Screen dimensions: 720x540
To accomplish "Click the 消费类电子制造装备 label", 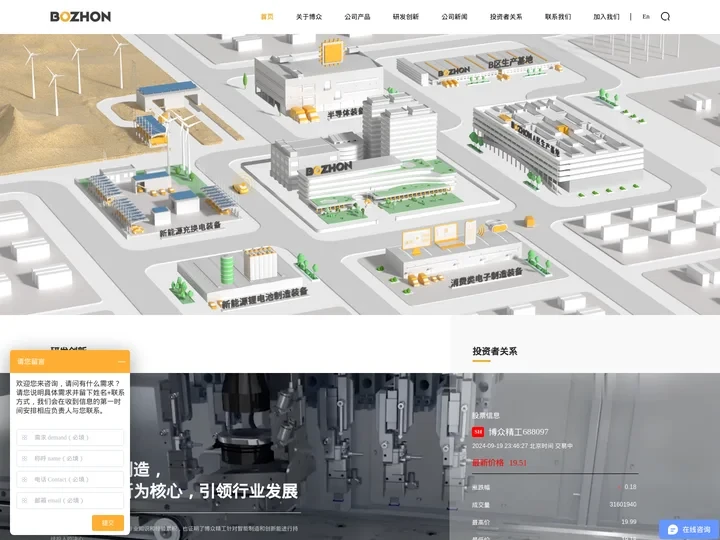I will click(486, 277).
